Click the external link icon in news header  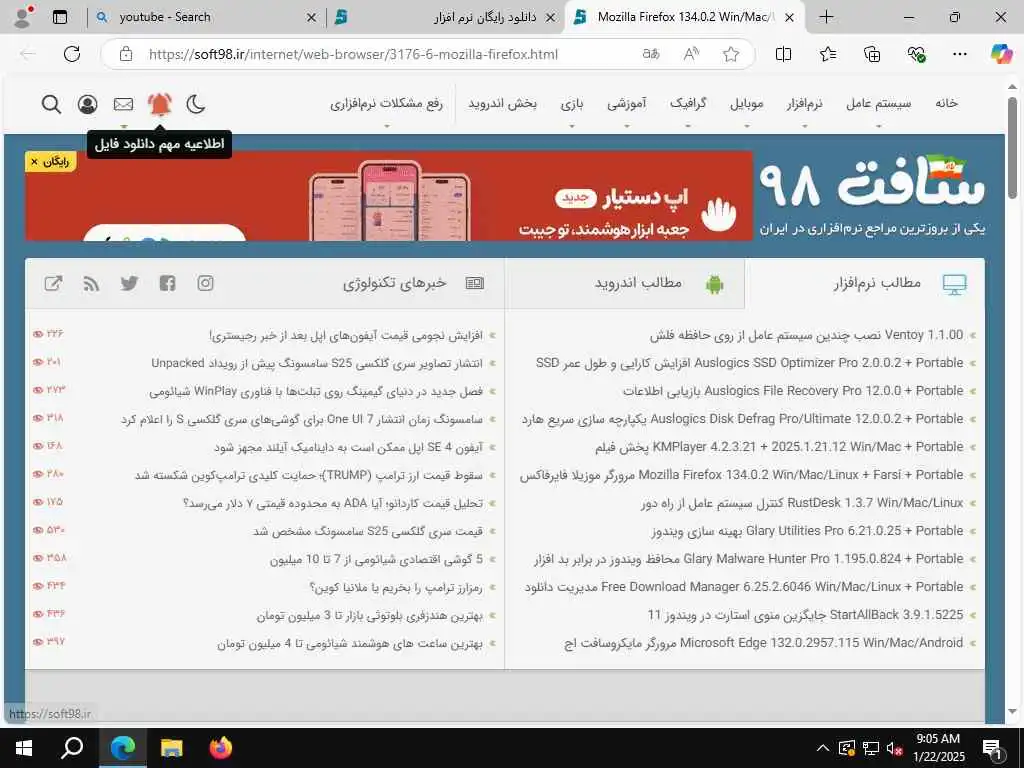tap(54, 283)
